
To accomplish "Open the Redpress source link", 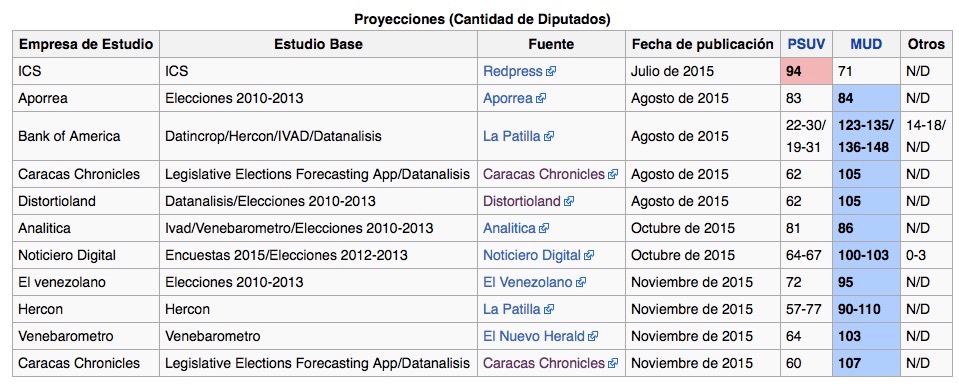I will tap(513, 72).
